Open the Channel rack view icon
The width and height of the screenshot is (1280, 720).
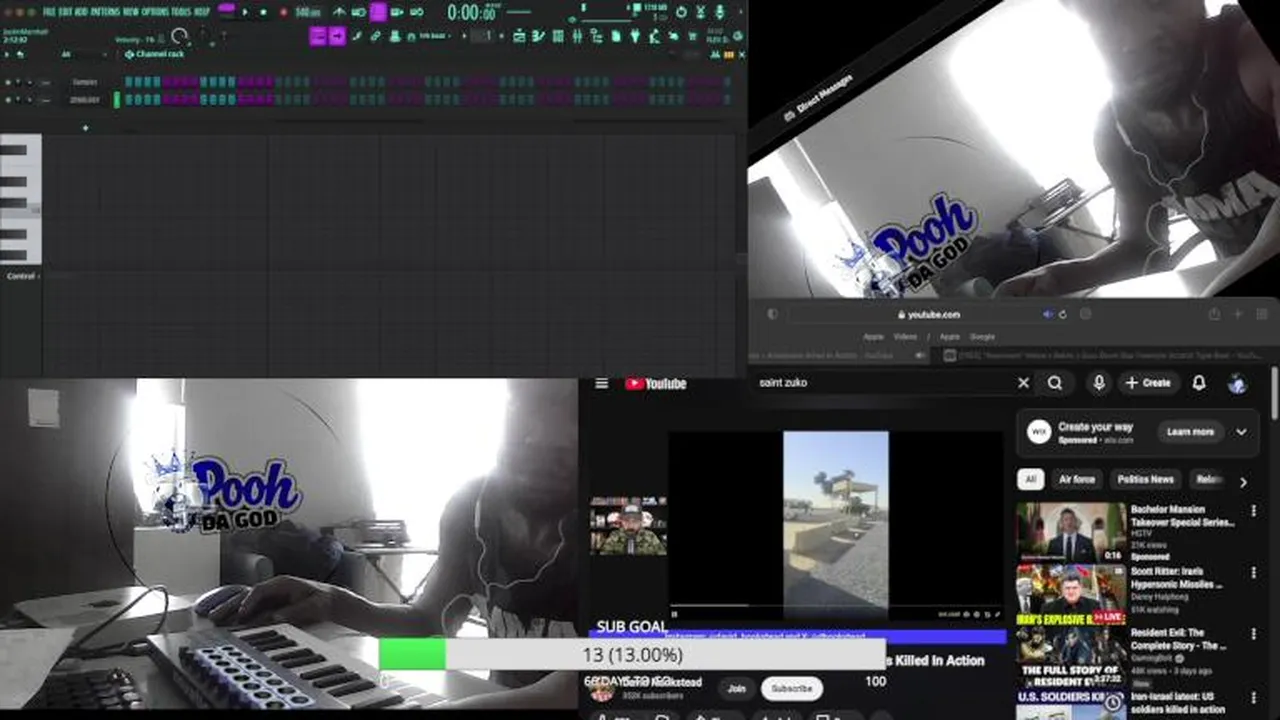558,36
